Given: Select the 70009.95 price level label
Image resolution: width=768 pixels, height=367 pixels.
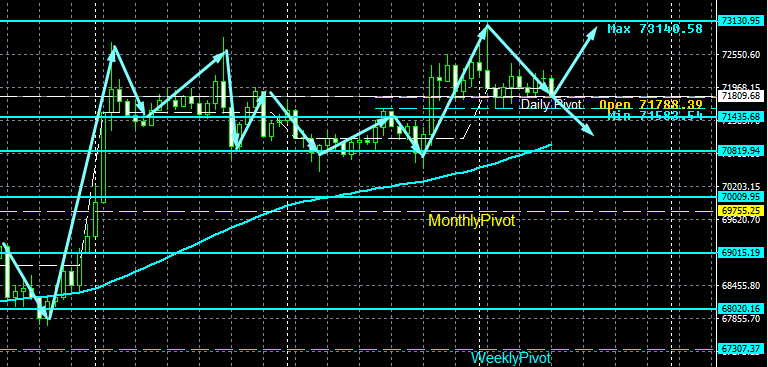Looking at the screenshot, I should (740, 196).
